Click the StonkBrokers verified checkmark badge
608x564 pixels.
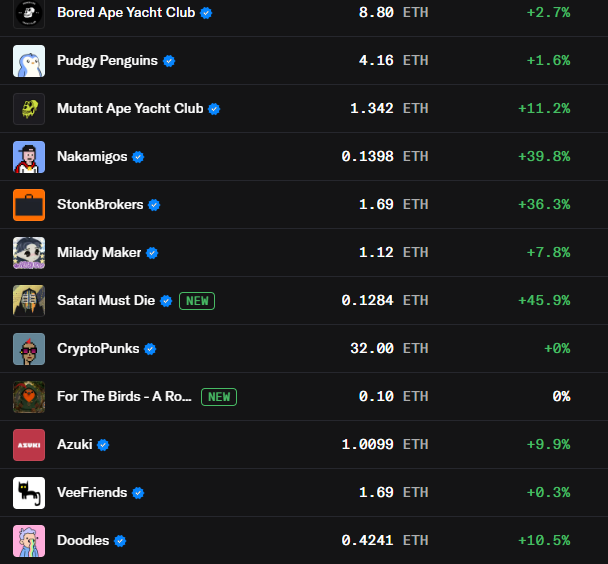point(154,205)
